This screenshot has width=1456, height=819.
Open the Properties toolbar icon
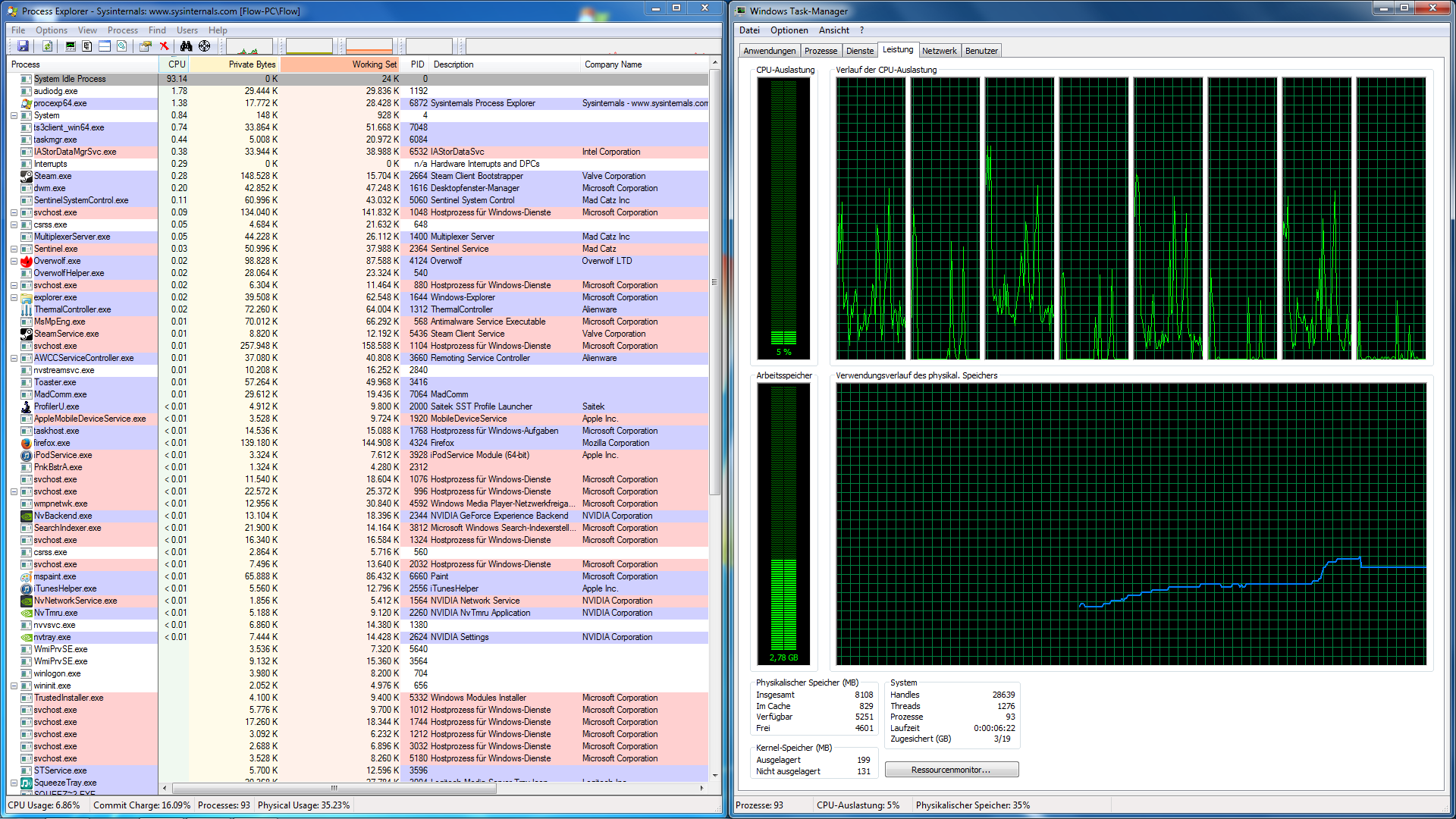[x=145, y=46]
